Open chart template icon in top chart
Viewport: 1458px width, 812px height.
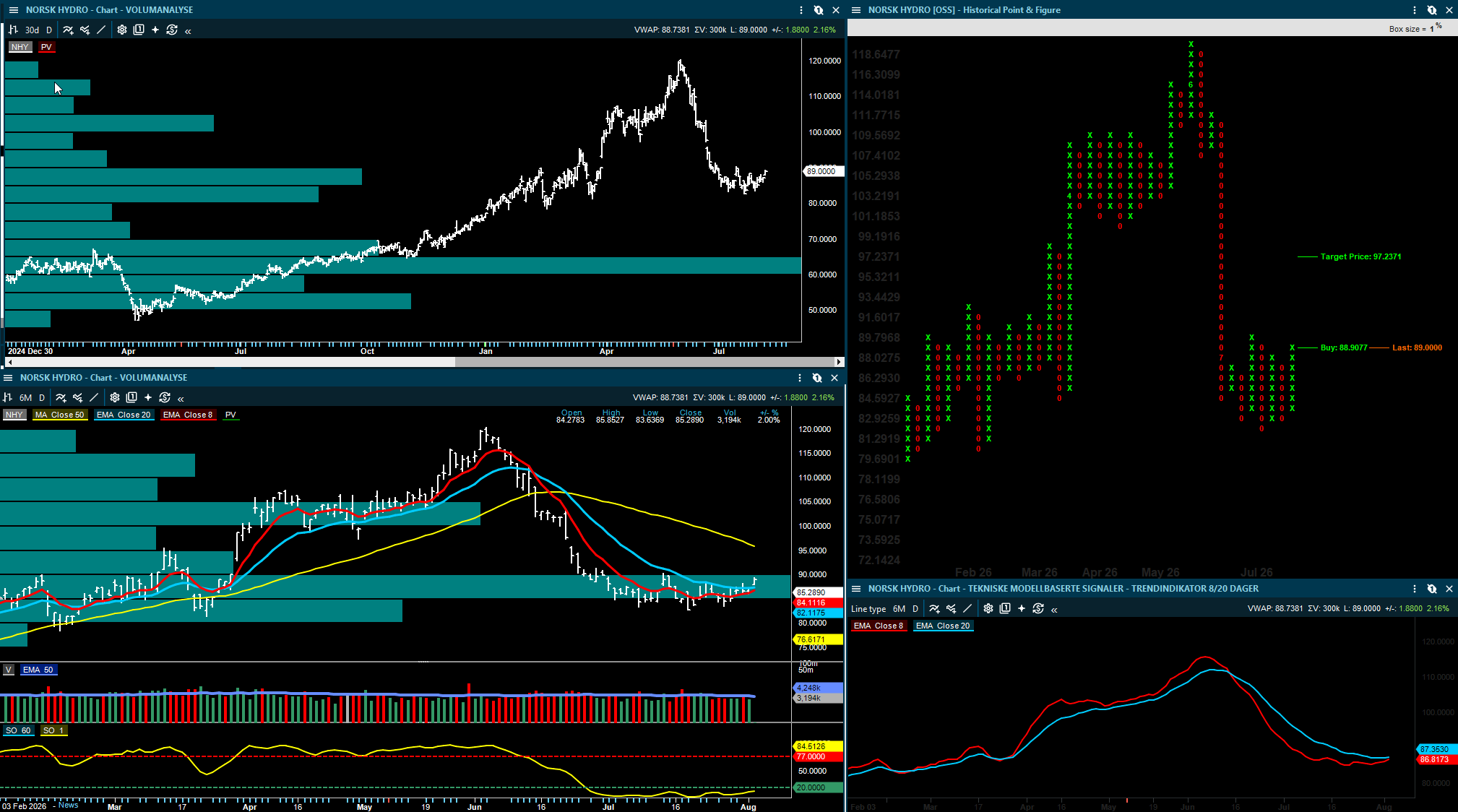(139, 30)
